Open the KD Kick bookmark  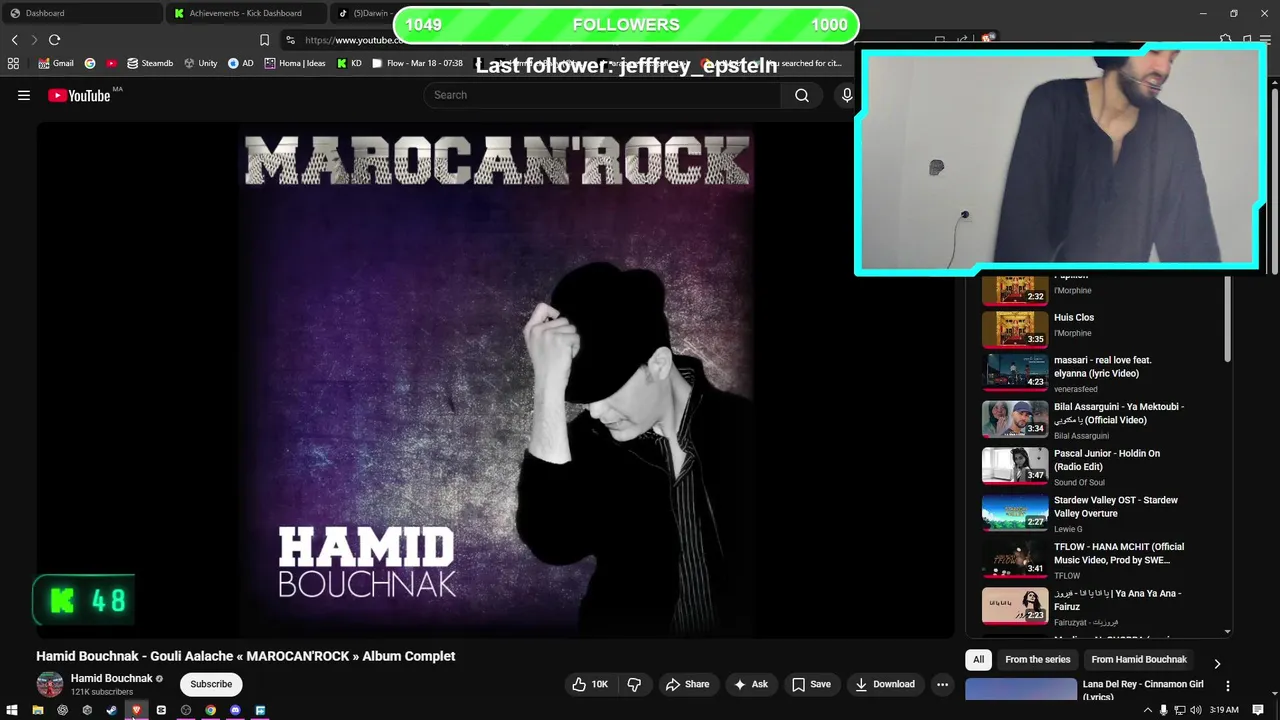349,63
